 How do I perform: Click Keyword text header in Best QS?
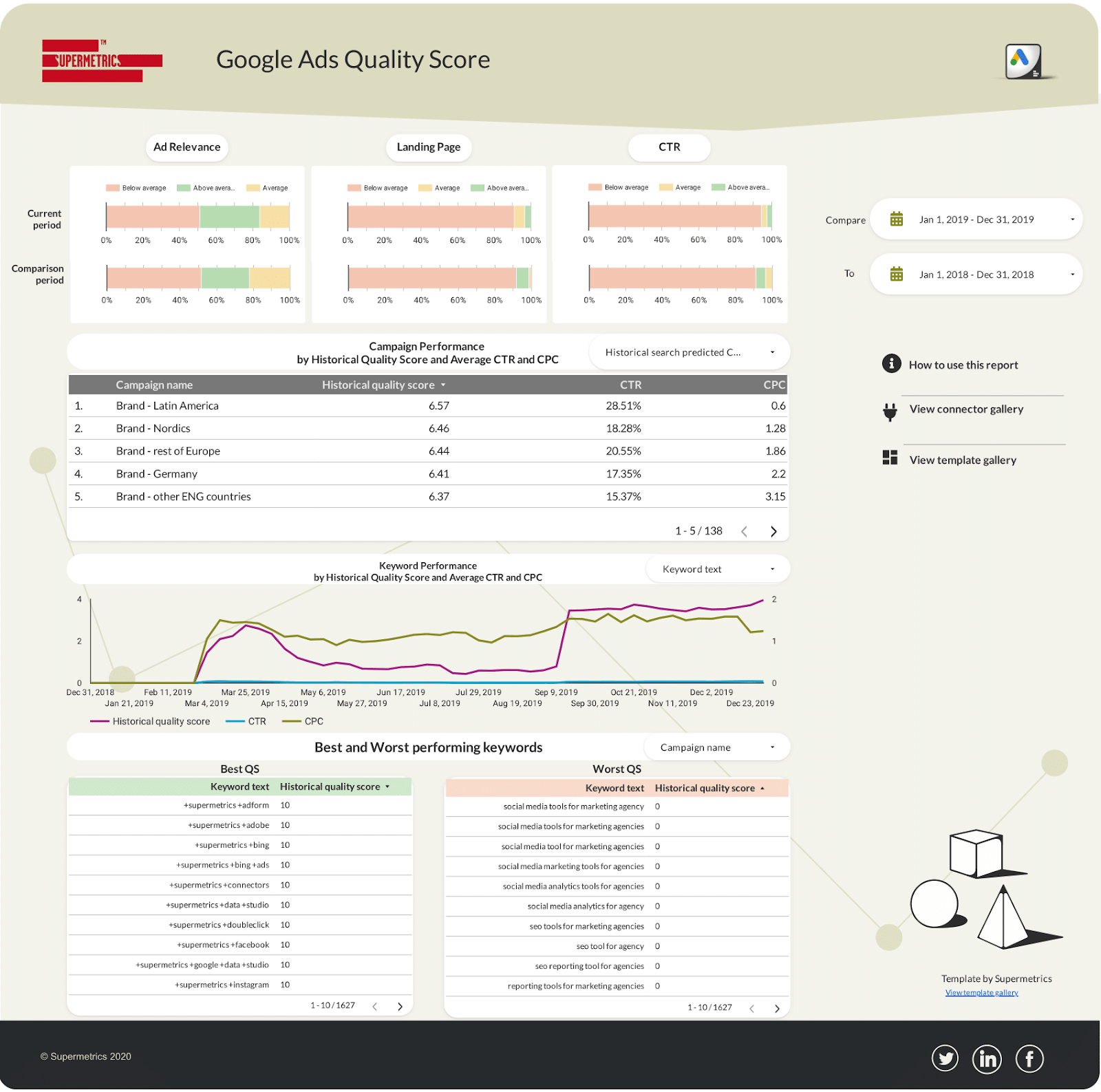click(x=239, y=786)
